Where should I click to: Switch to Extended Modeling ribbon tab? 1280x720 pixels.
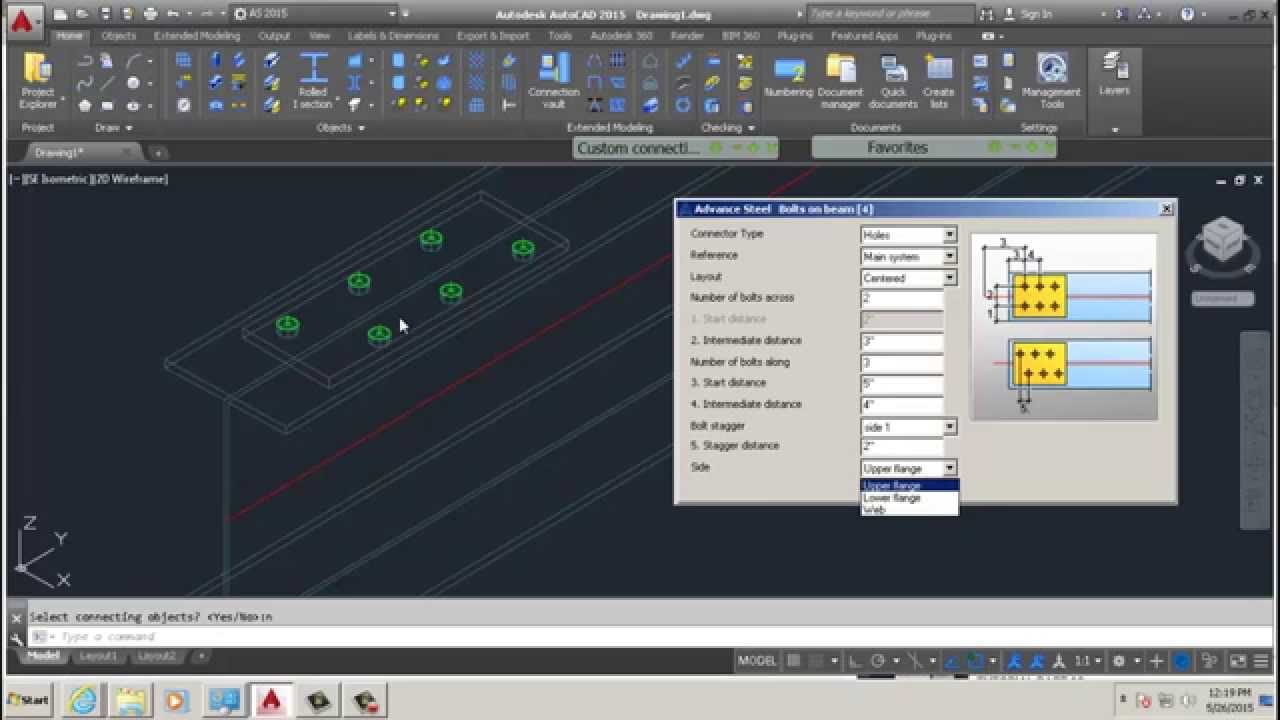pyautogui.click(x=197, y=36)
